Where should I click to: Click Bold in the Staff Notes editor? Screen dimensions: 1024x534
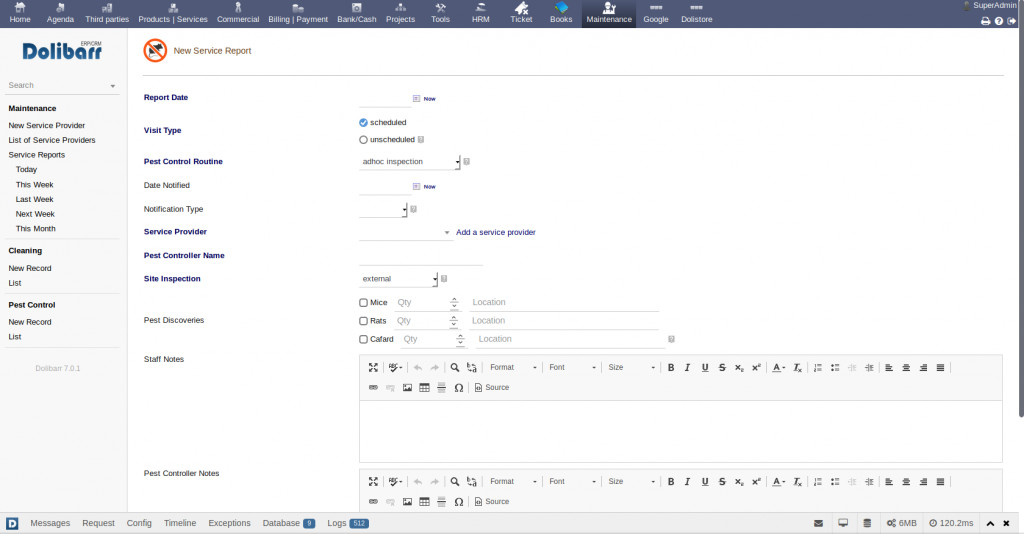pos(671,368)
